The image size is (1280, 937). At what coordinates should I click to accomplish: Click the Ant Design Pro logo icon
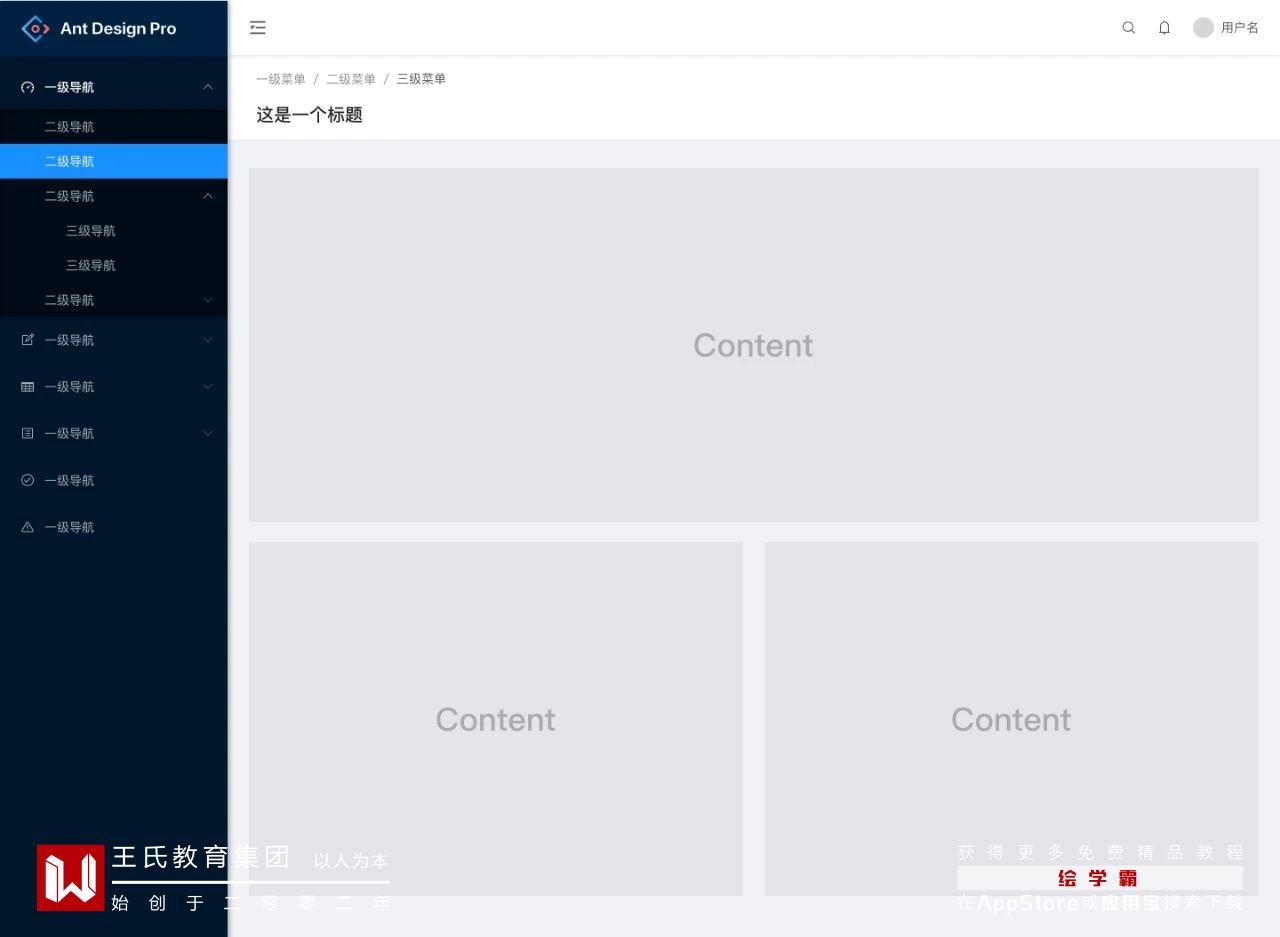coord(35,29)
